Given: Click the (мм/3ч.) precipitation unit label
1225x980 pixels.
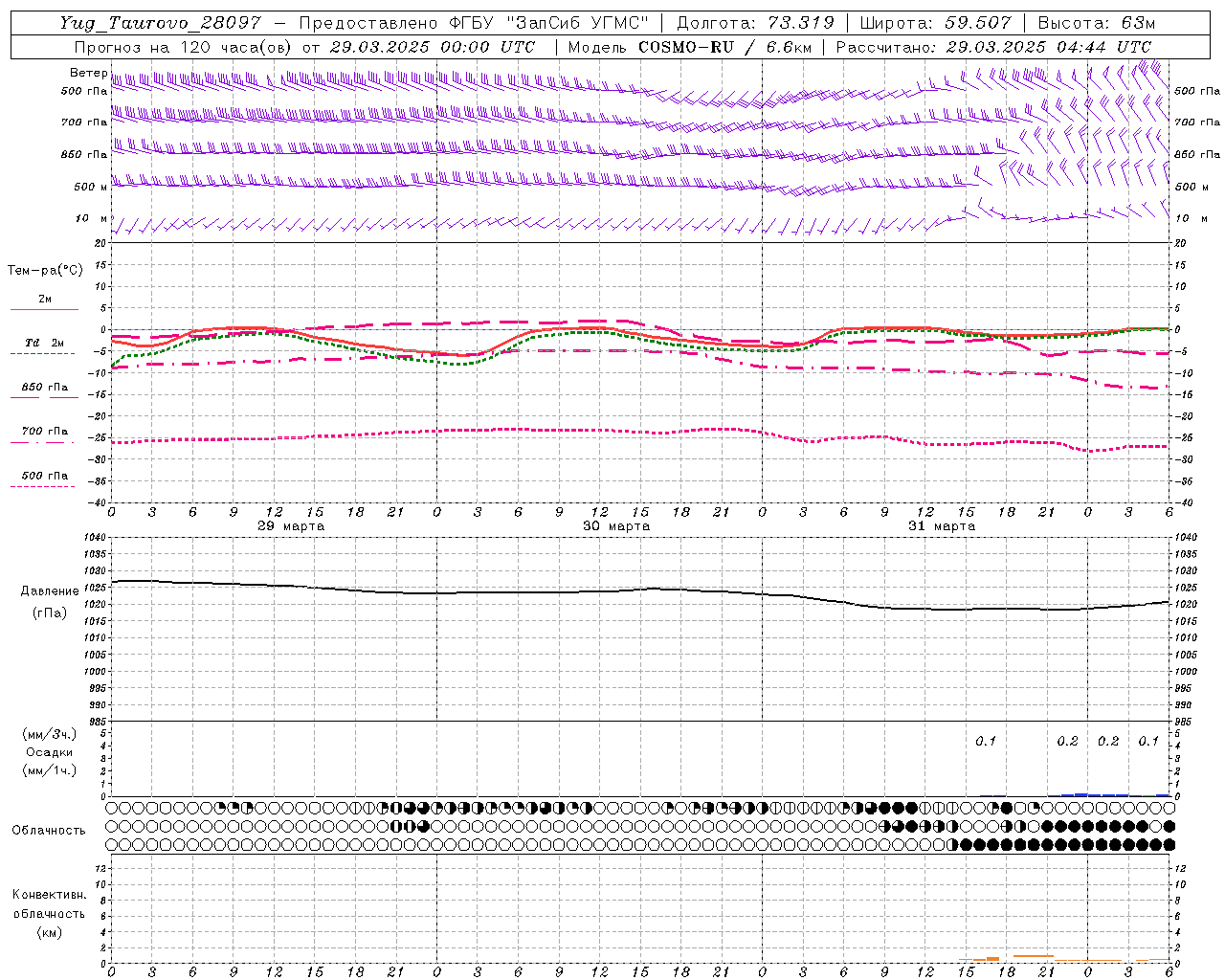Looking at the screenshot, I should click(x=49, y=735).
